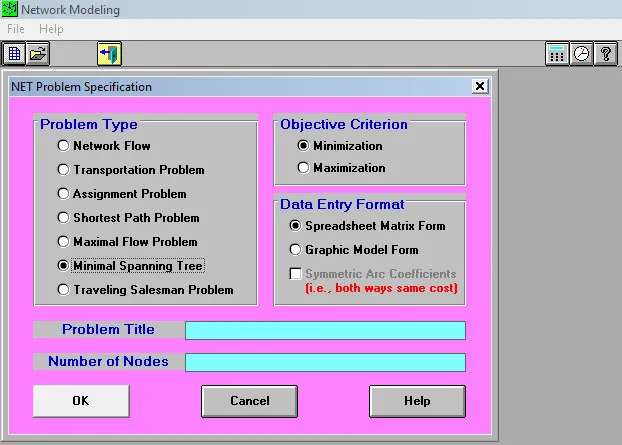The width and height of the screenshot is (622, 445).
Task: Close the NET Problem Specification dialog
Action: coord(480,87)
